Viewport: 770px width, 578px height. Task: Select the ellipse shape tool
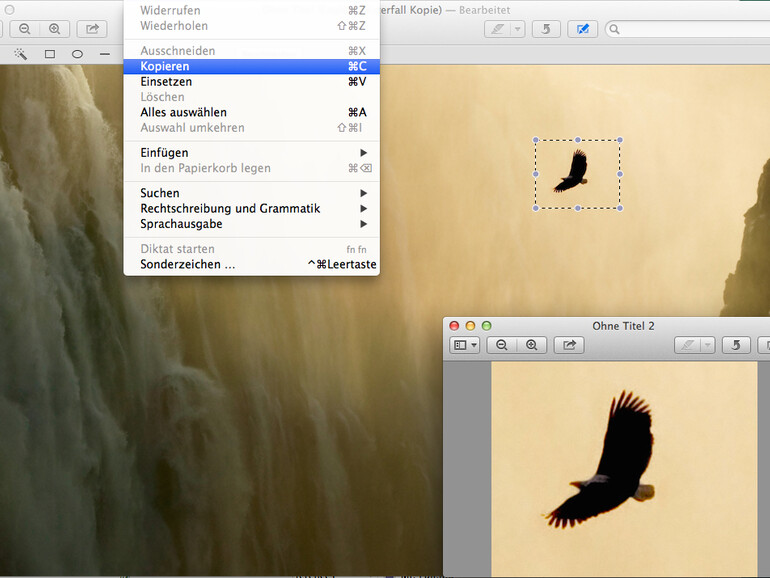point(77,53)
